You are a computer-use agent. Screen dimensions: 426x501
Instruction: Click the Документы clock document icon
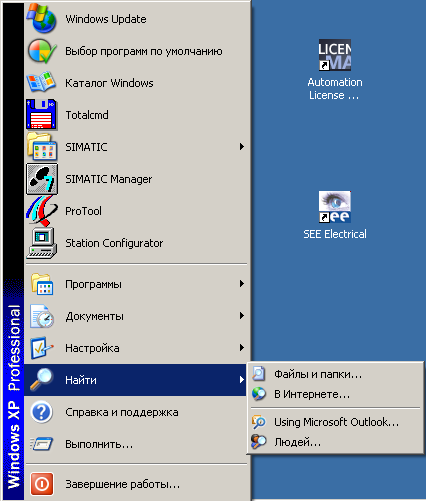(x=42, y=316)
